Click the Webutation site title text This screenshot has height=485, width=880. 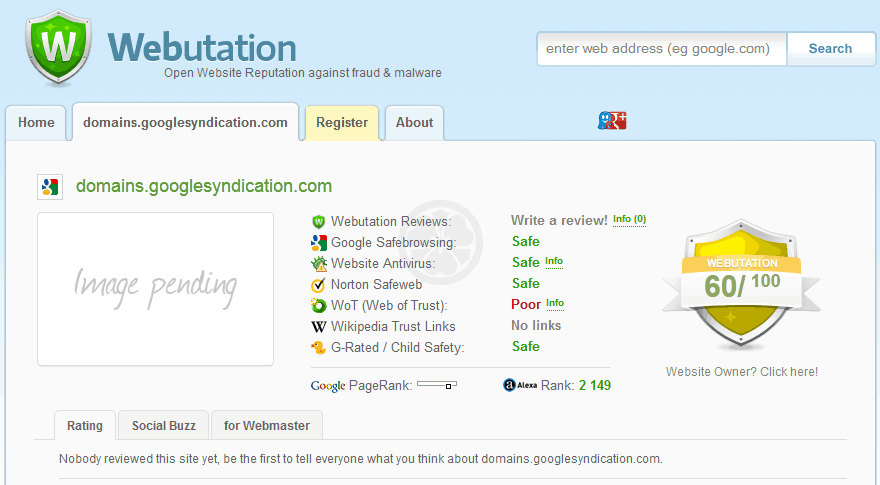pos(201,48)
